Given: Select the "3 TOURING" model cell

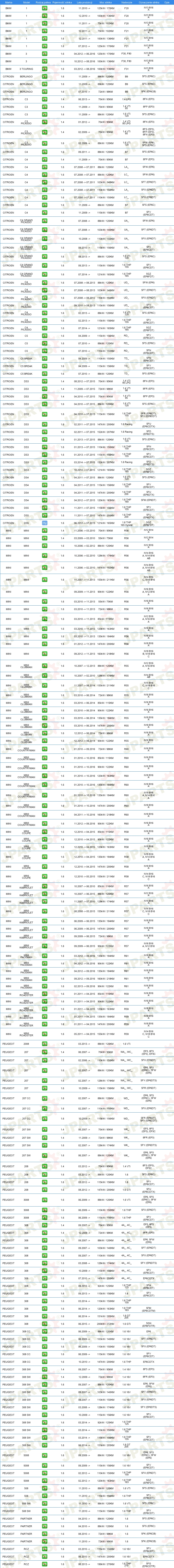Looking at the screenshot, I should (26, 69).
